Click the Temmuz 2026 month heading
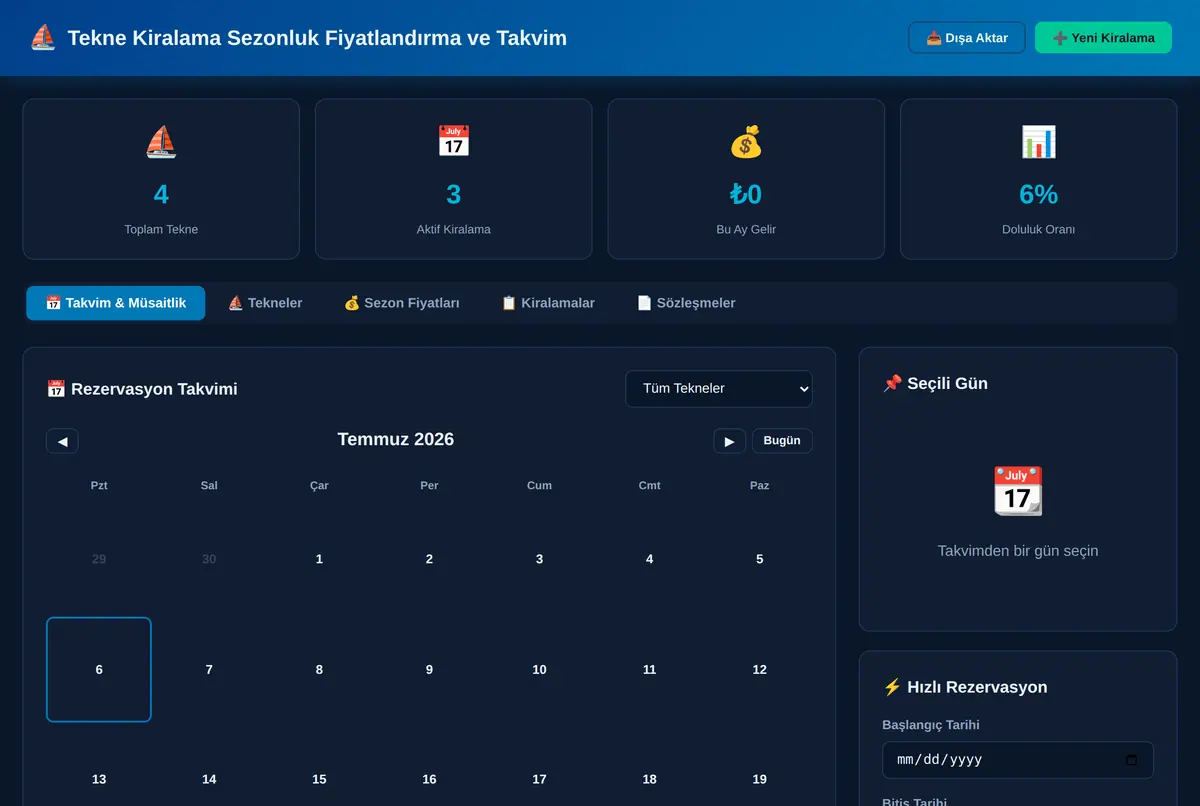This screenshot has height=806, width=1200. point(396,439)
